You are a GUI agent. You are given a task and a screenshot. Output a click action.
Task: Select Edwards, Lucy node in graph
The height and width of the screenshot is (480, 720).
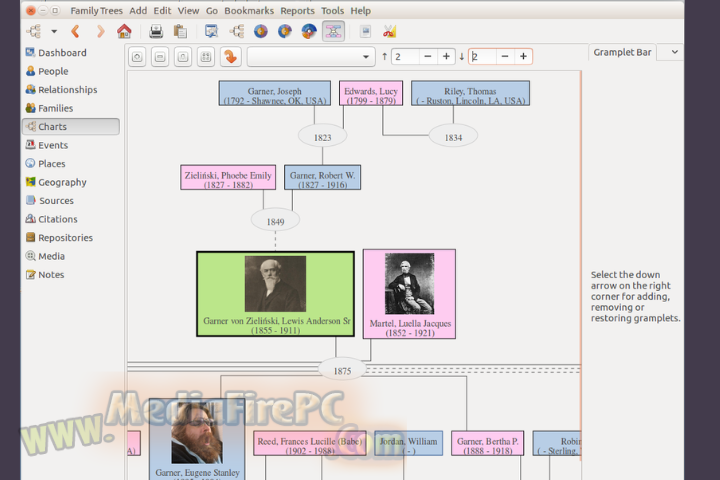click(x=371, y=93)
